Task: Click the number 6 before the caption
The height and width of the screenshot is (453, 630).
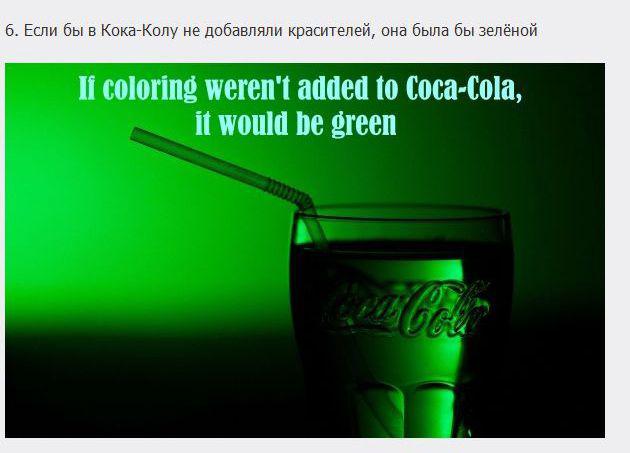Action: (x=10, y=31)
